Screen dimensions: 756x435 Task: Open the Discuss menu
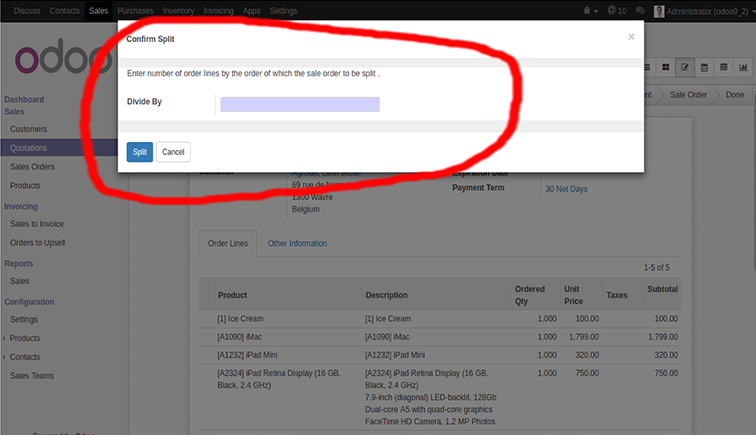coord(27,11)
